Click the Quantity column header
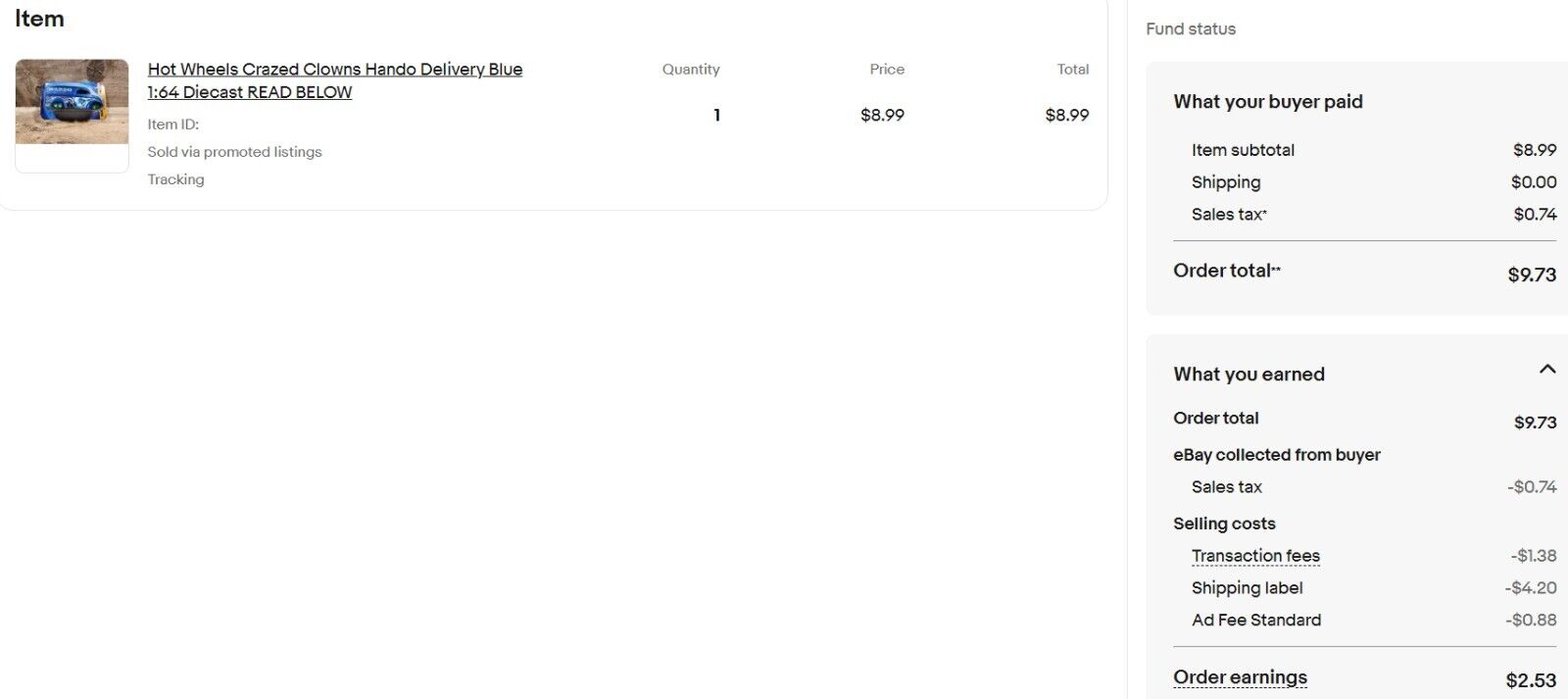 [x=691, y=70]
